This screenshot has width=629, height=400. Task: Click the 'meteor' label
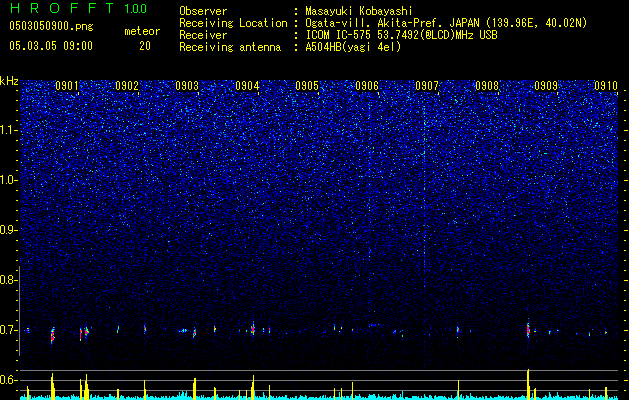pos(142,31)
